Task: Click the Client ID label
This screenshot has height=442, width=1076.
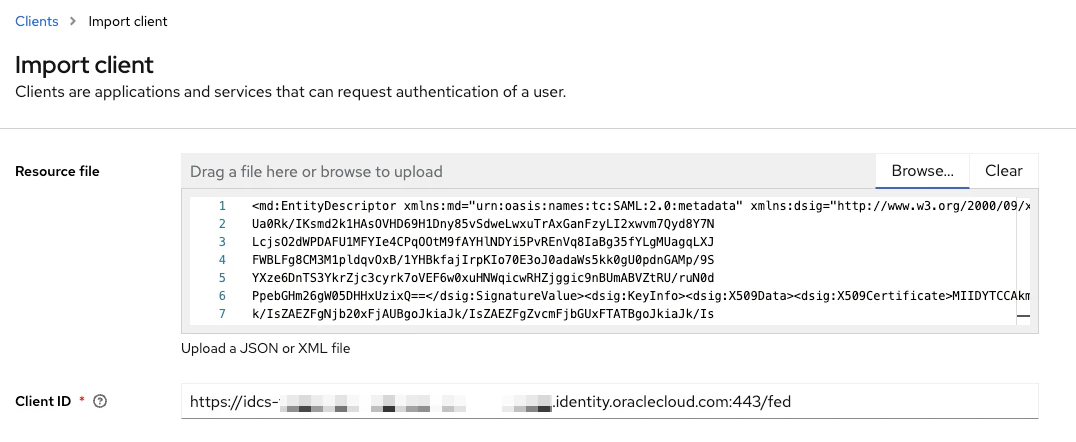Action: 43,402
